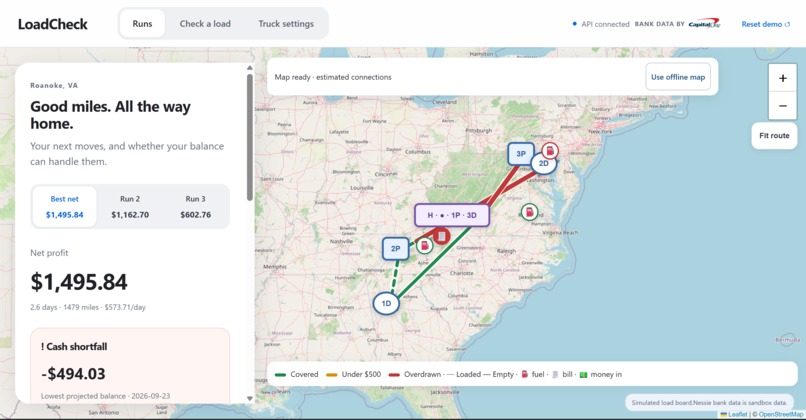
Task: Click the "API connected" status text
Action: click(x=605, y=24)
